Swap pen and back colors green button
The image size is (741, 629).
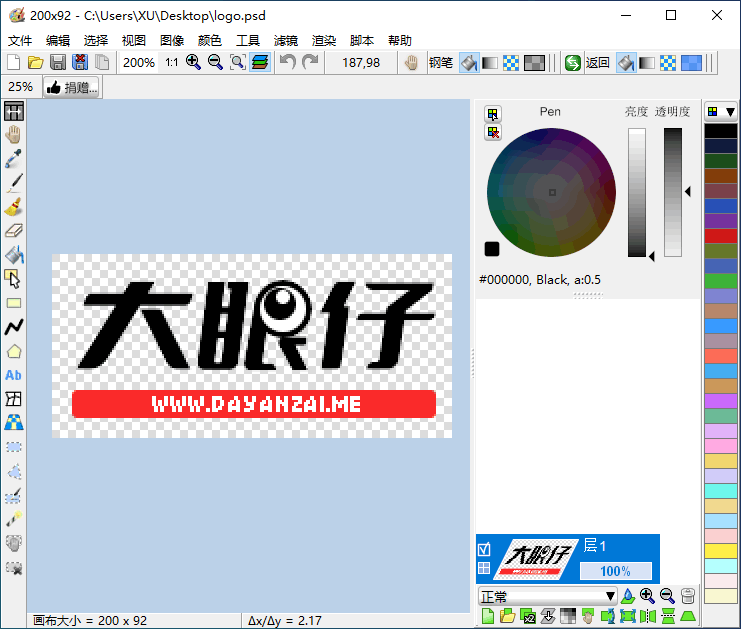[x=573, y=62]
